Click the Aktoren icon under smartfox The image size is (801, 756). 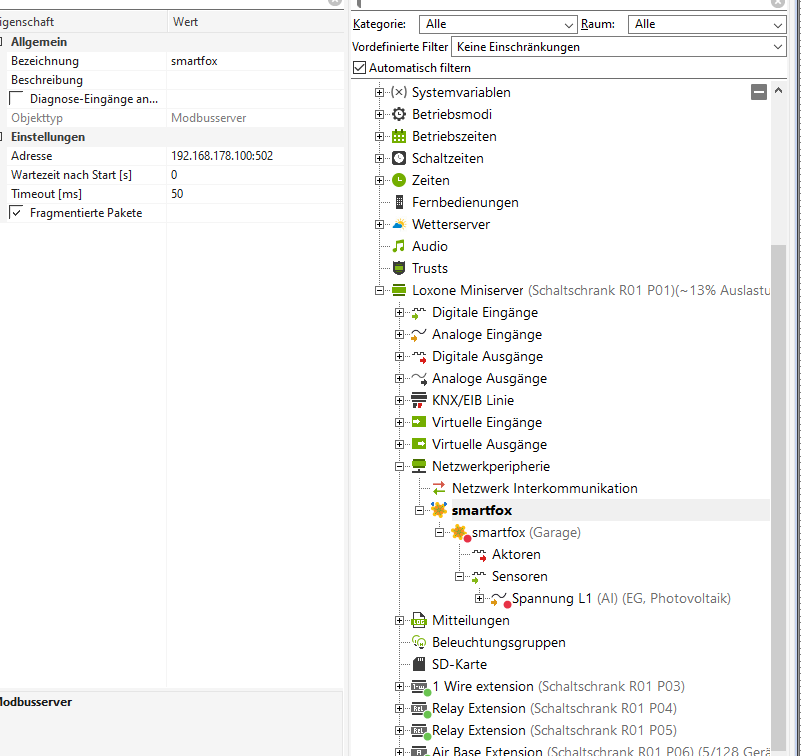pos(479,555)
